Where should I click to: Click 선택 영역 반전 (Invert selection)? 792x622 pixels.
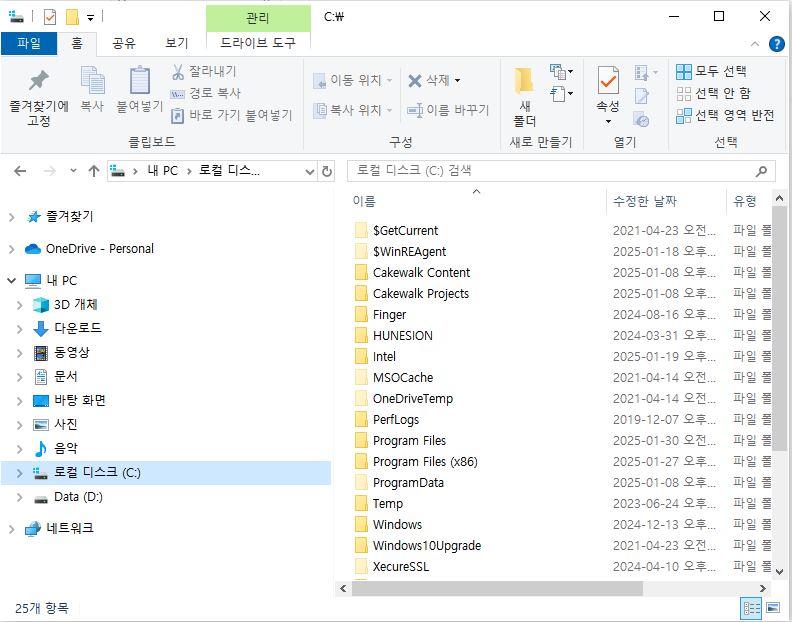tap(725, 115)
